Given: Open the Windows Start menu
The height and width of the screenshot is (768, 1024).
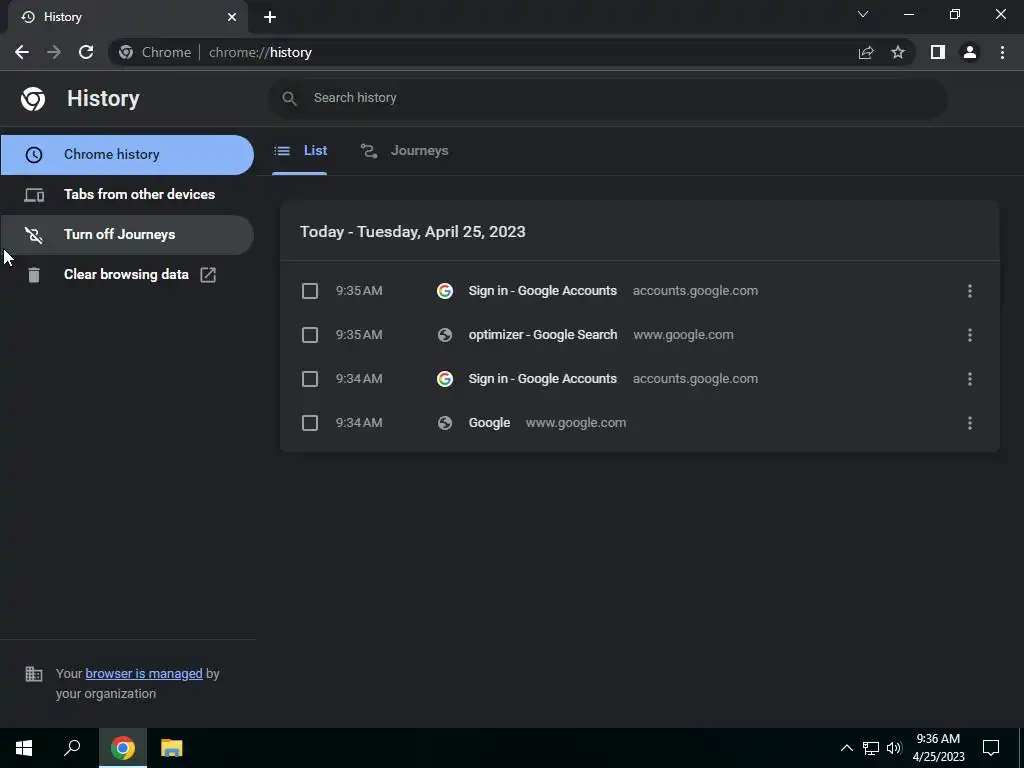Looking at the screenshot, I should click(24, 748).
